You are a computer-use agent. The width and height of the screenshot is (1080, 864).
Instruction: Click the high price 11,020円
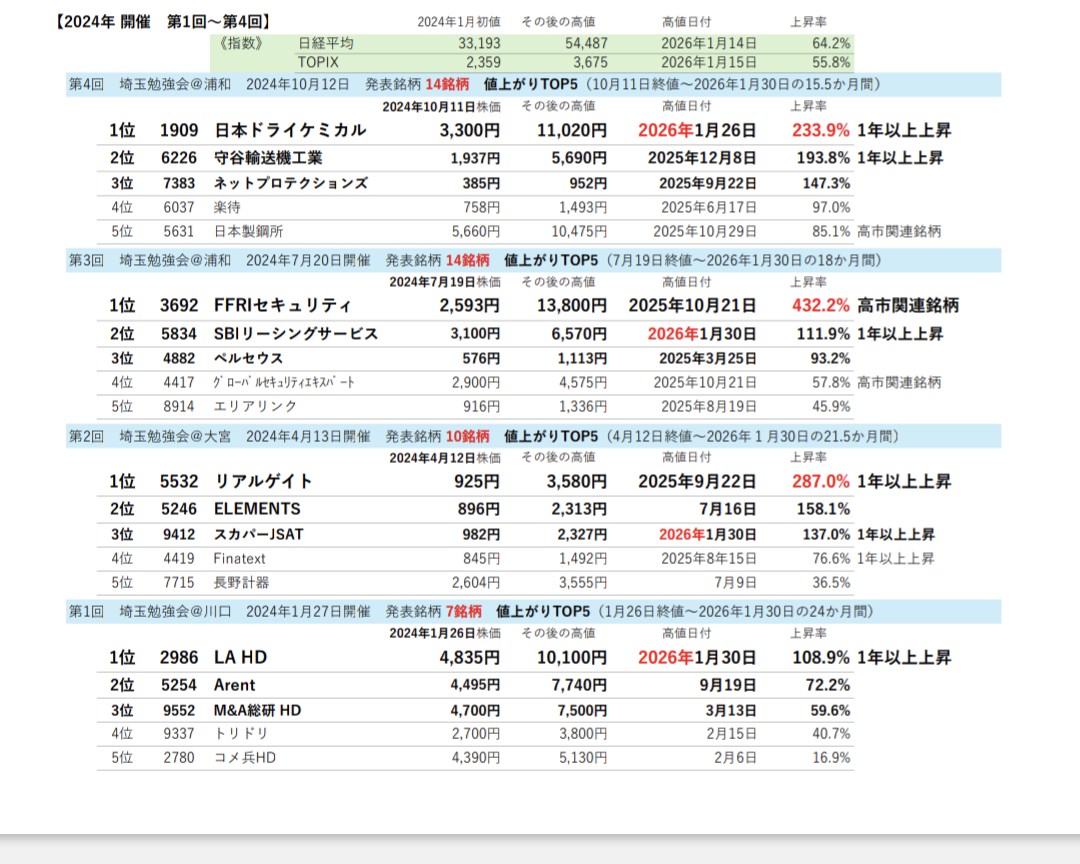[x=572, y=130]
